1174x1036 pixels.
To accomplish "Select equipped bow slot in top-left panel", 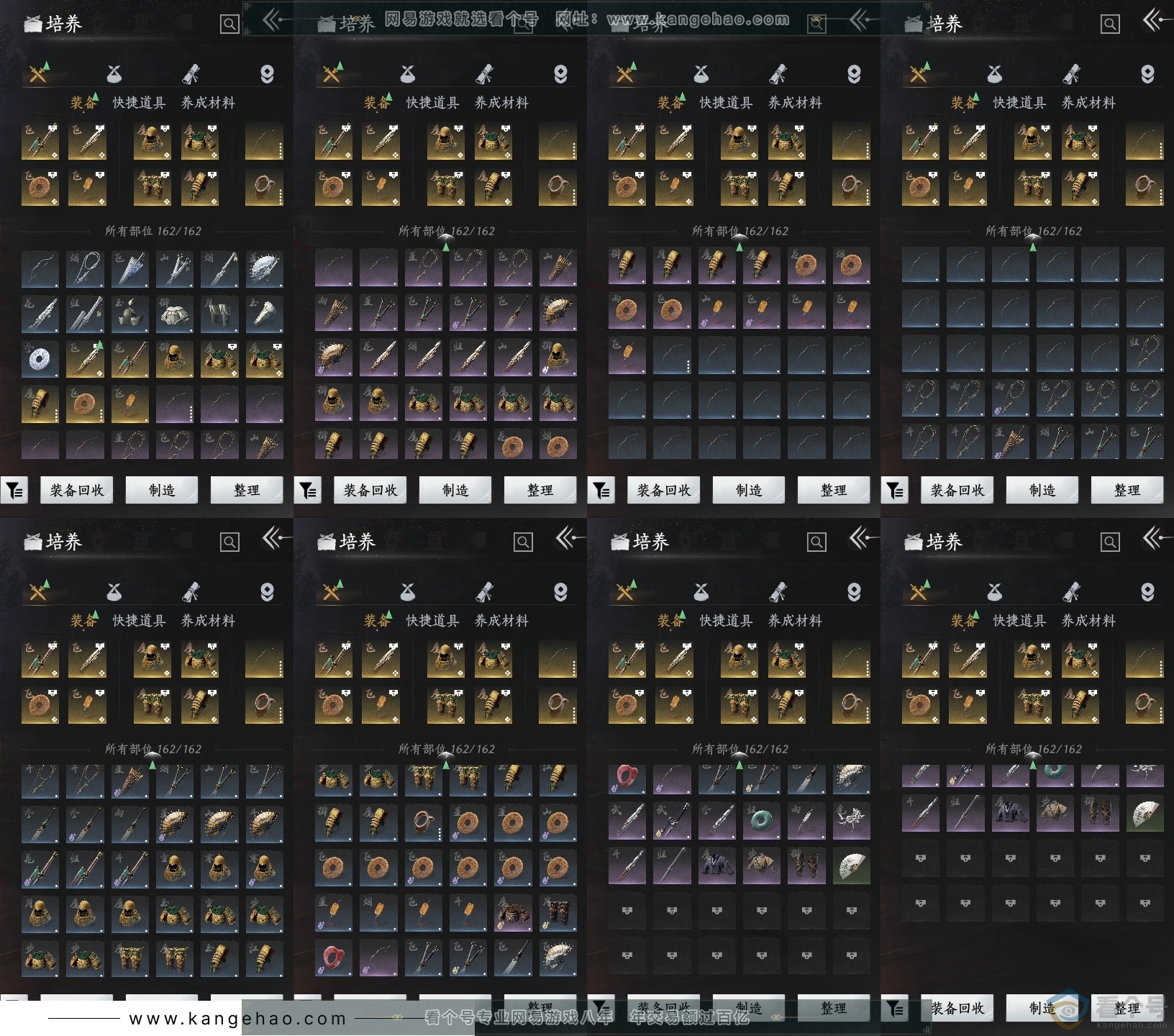I will (264, 141).
